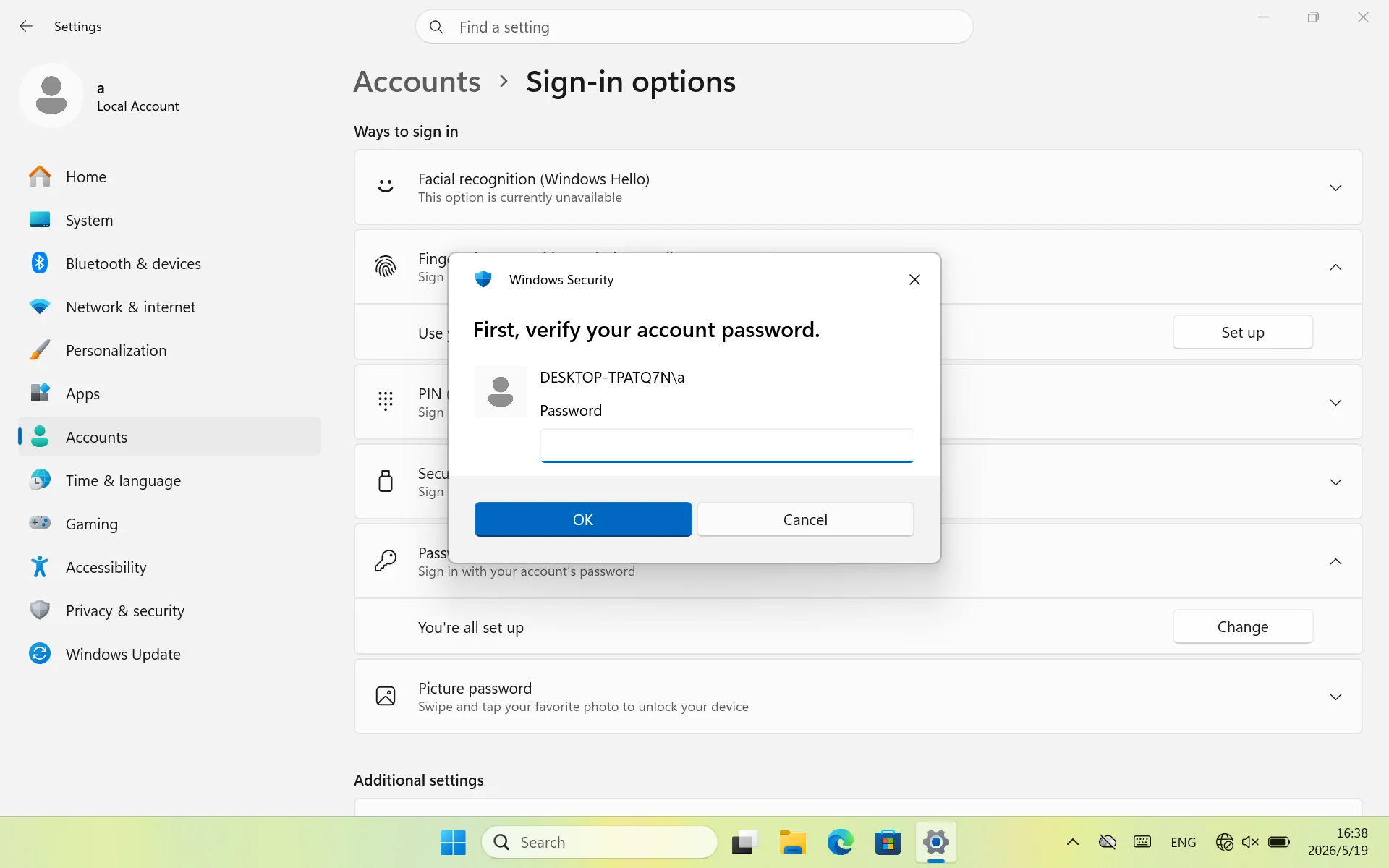Click the Find a setting search box
The image size is (1389, 868).
tap(694, 27)
